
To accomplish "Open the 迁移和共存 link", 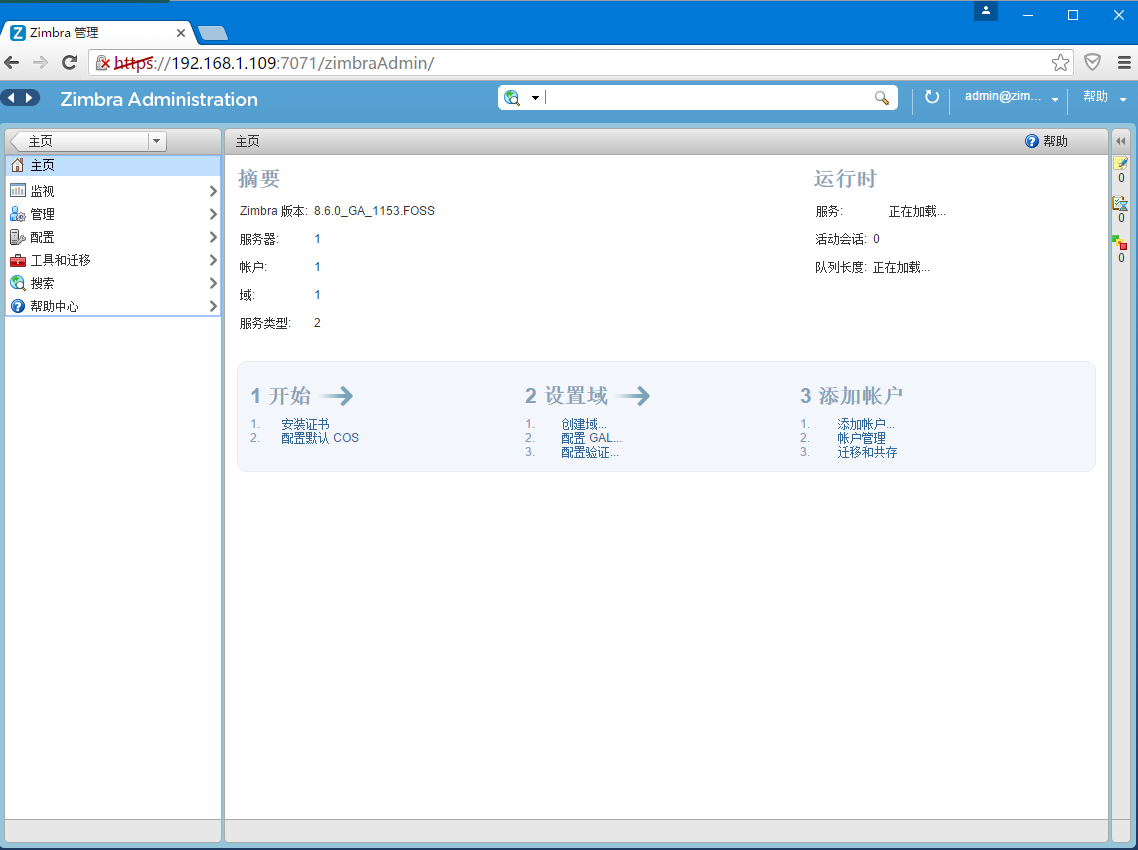I will pos(867,452).
